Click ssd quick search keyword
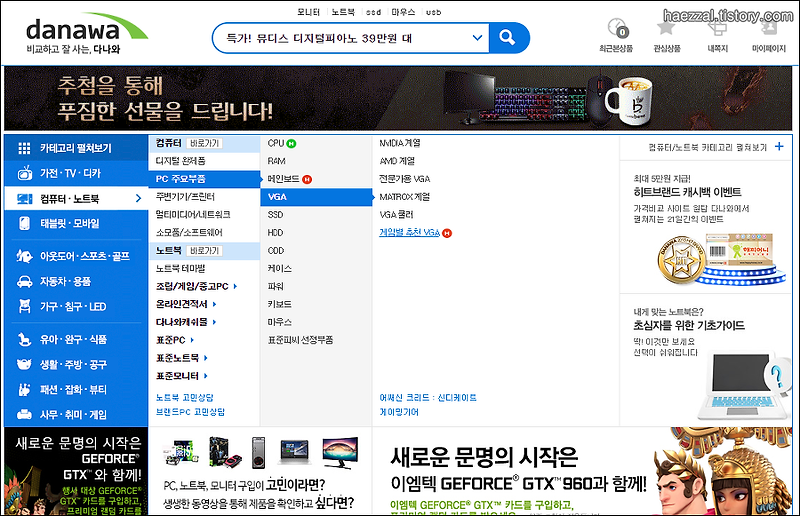 (373, 12)
